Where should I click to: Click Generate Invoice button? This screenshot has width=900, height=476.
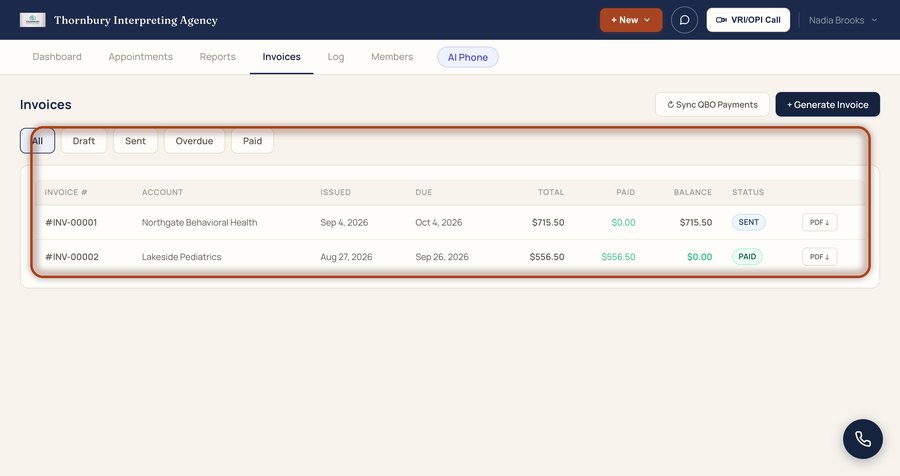click(827, 105)
